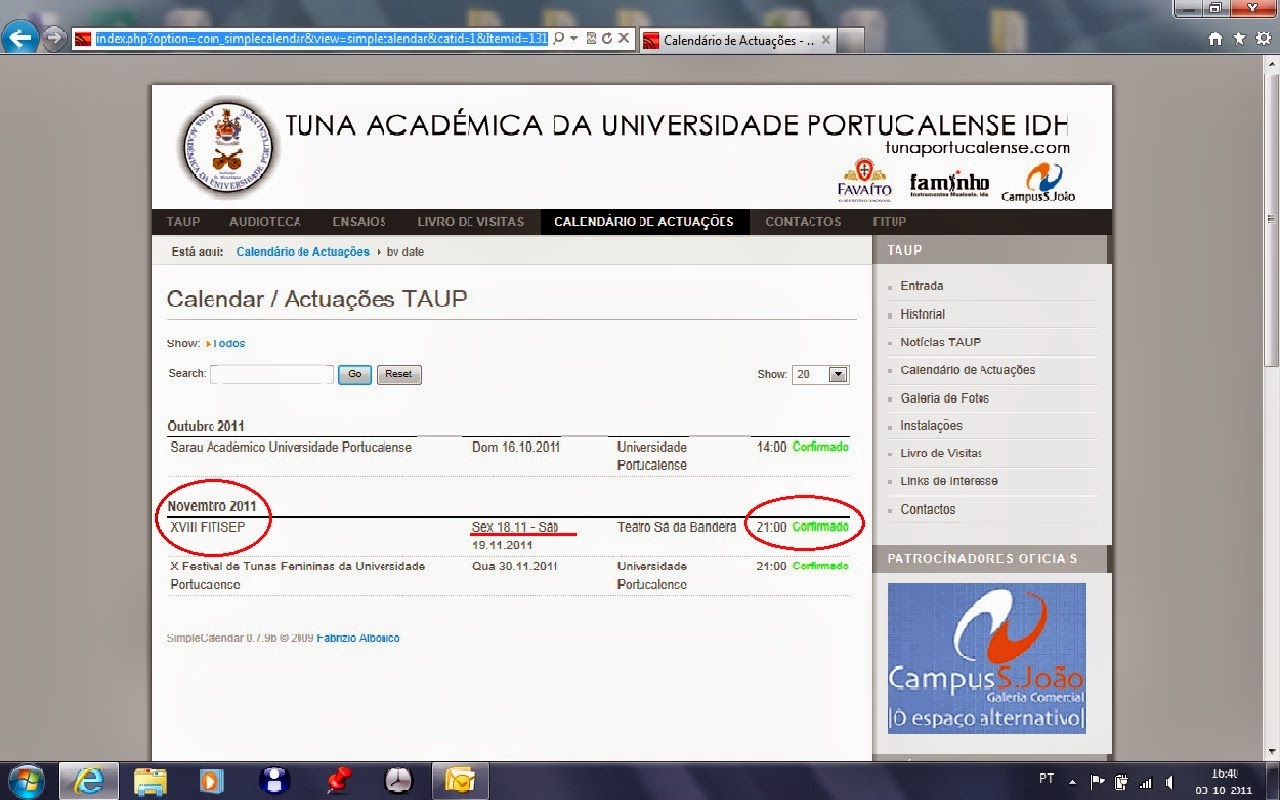Open the media player taskbar icon
1280x800 pixels.
click(x=212, y=780)
